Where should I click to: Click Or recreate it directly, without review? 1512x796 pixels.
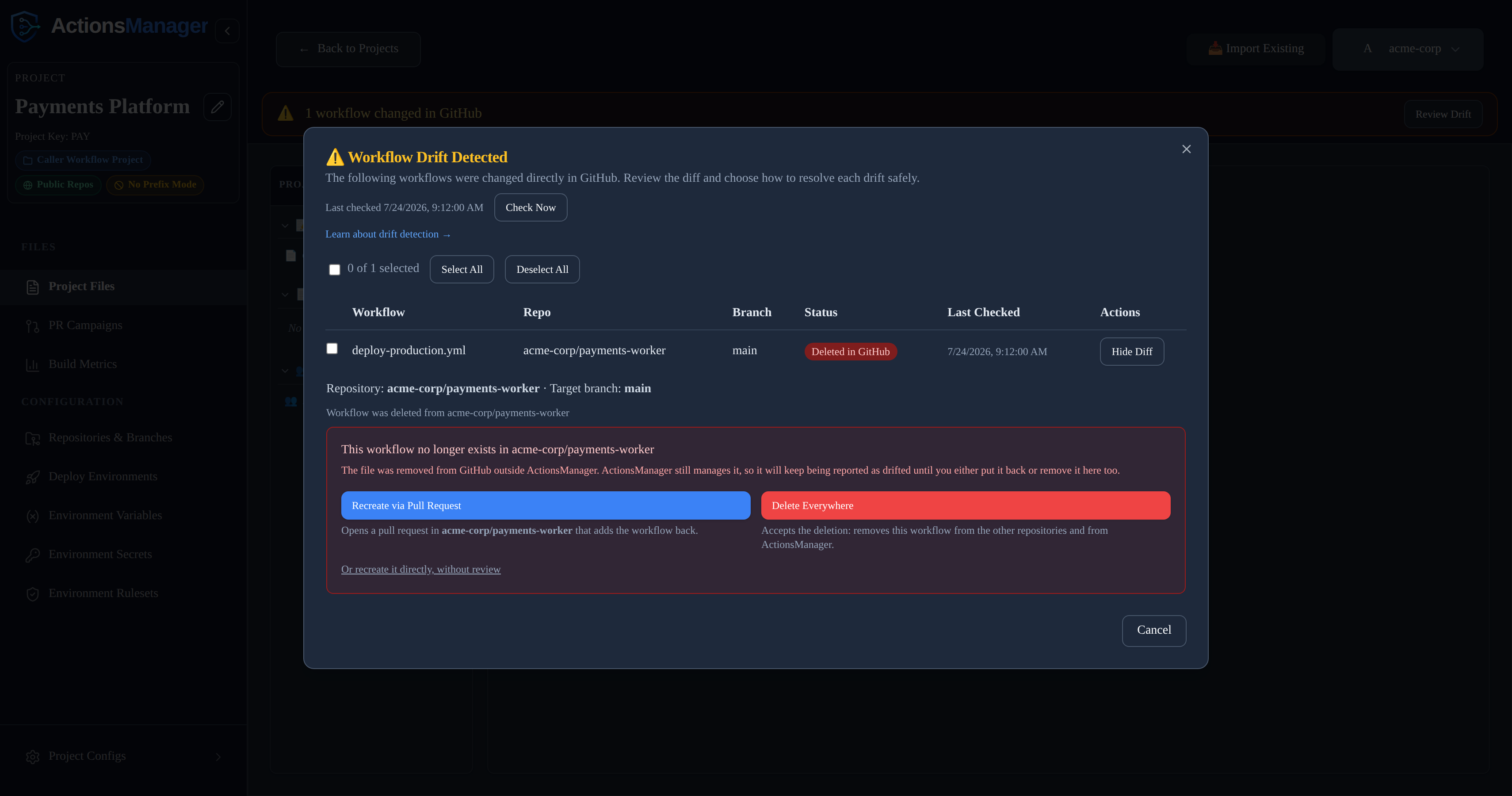(421, 570)
